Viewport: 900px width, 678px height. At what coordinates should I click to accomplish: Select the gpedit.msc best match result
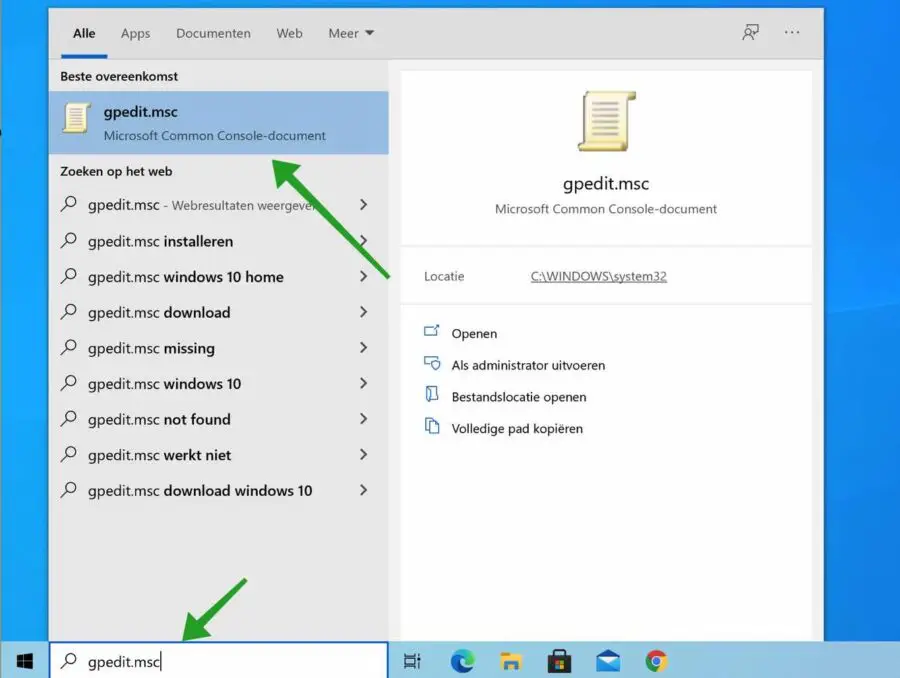tap(219, 122)
